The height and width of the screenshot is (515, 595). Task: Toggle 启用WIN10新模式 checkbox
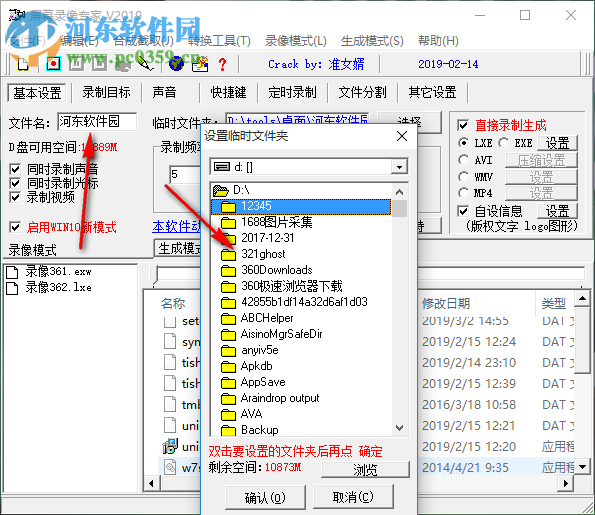coord(15,227)
